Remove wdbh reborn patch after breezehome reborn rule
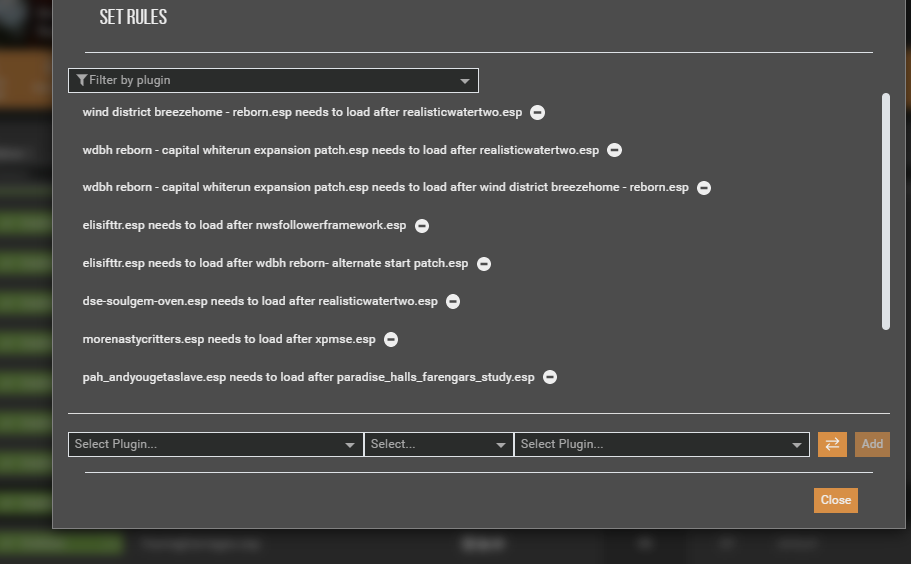 [x=704, y=188]
